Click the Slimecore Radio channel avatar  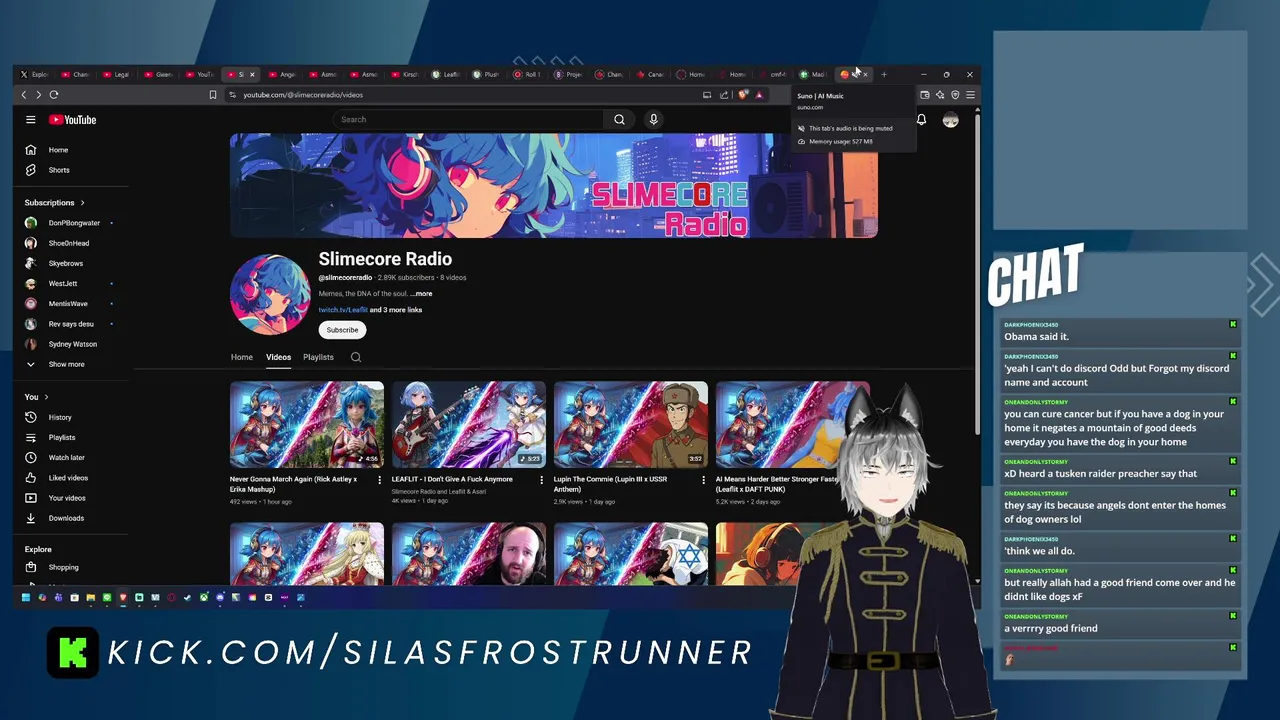[x=270, y=295]
